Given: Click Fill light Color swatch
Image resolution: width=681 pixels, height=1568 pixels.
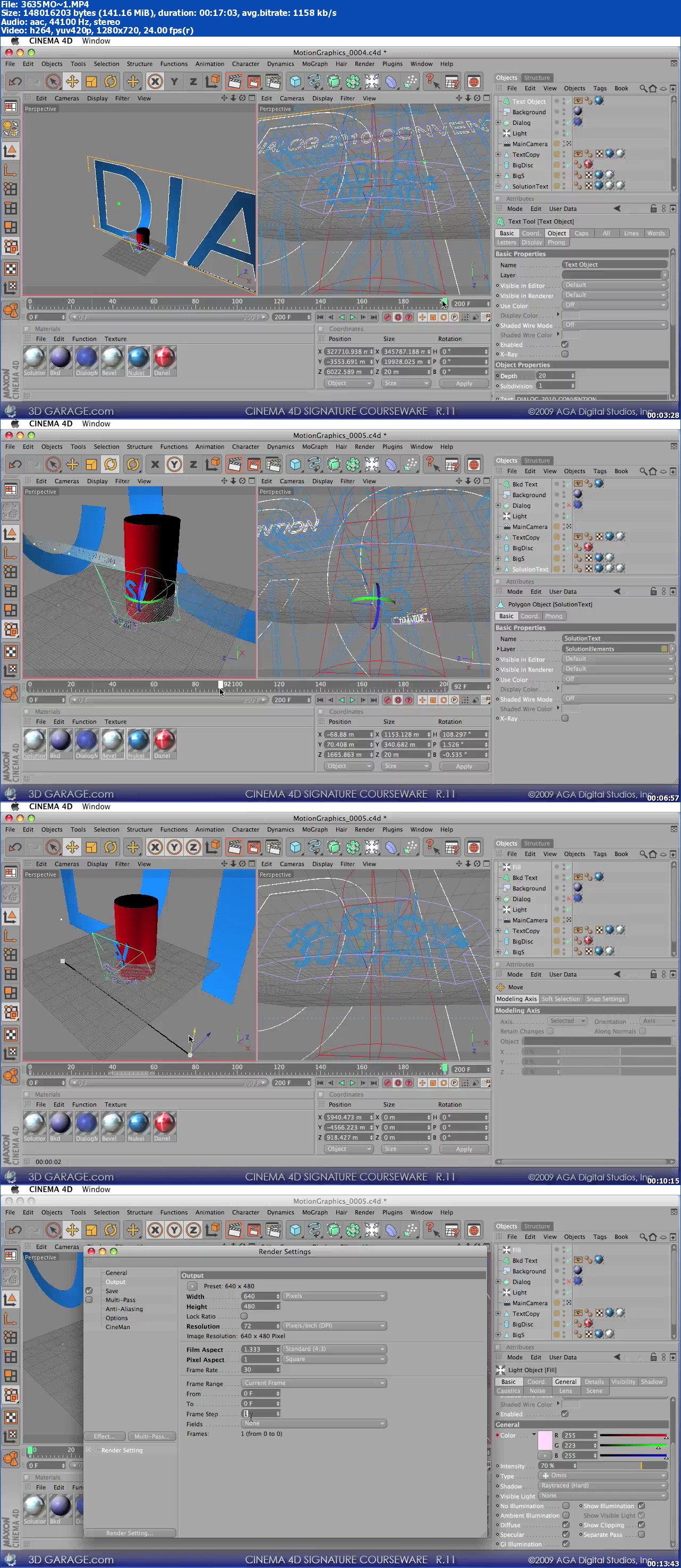Looking at the screenshot, I should pos(544,1440).
